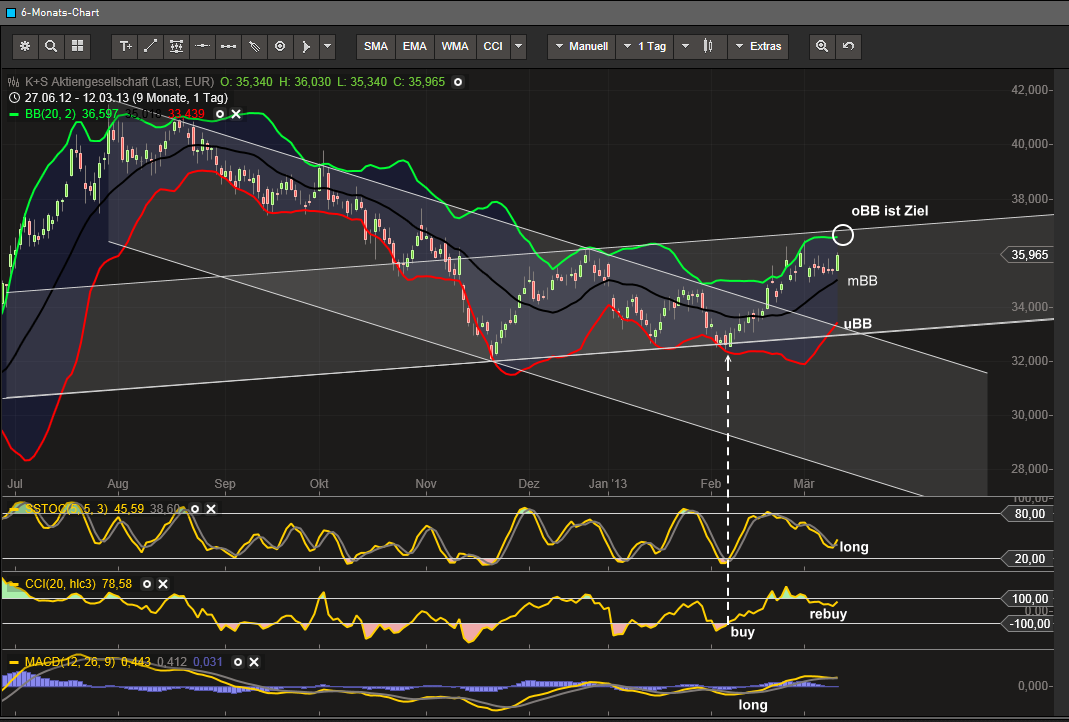Click the zoom-in magnifier icon
Screen dimensions: 1069x722
click(x=822, y=46)
